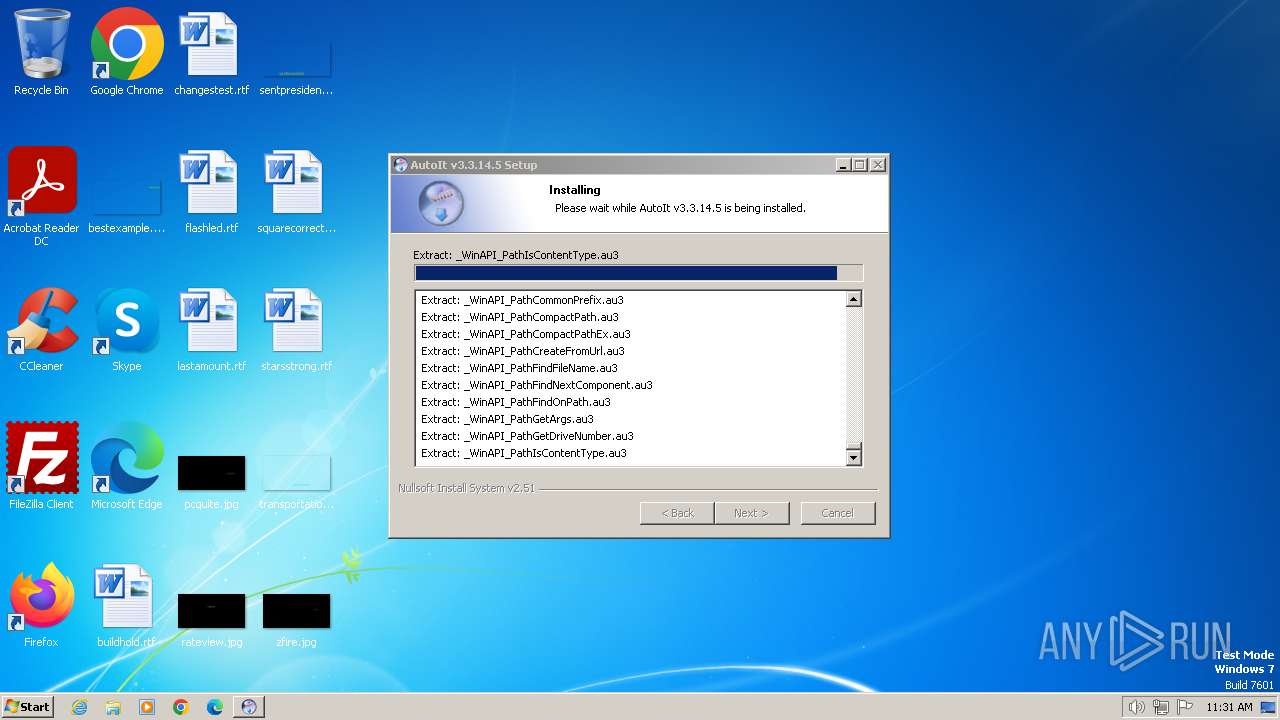Open the Recycle Bin desktop icon
1280x720 pixels.
(41, 53)
